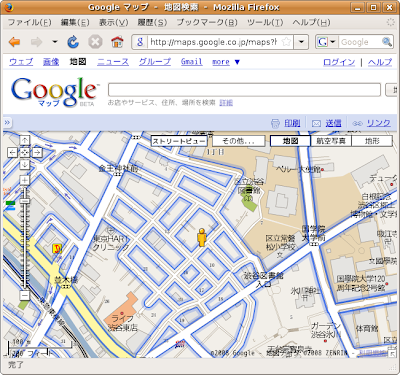Open the ブックマーク(B) menu
400x375 pixels.
point(207,22)
